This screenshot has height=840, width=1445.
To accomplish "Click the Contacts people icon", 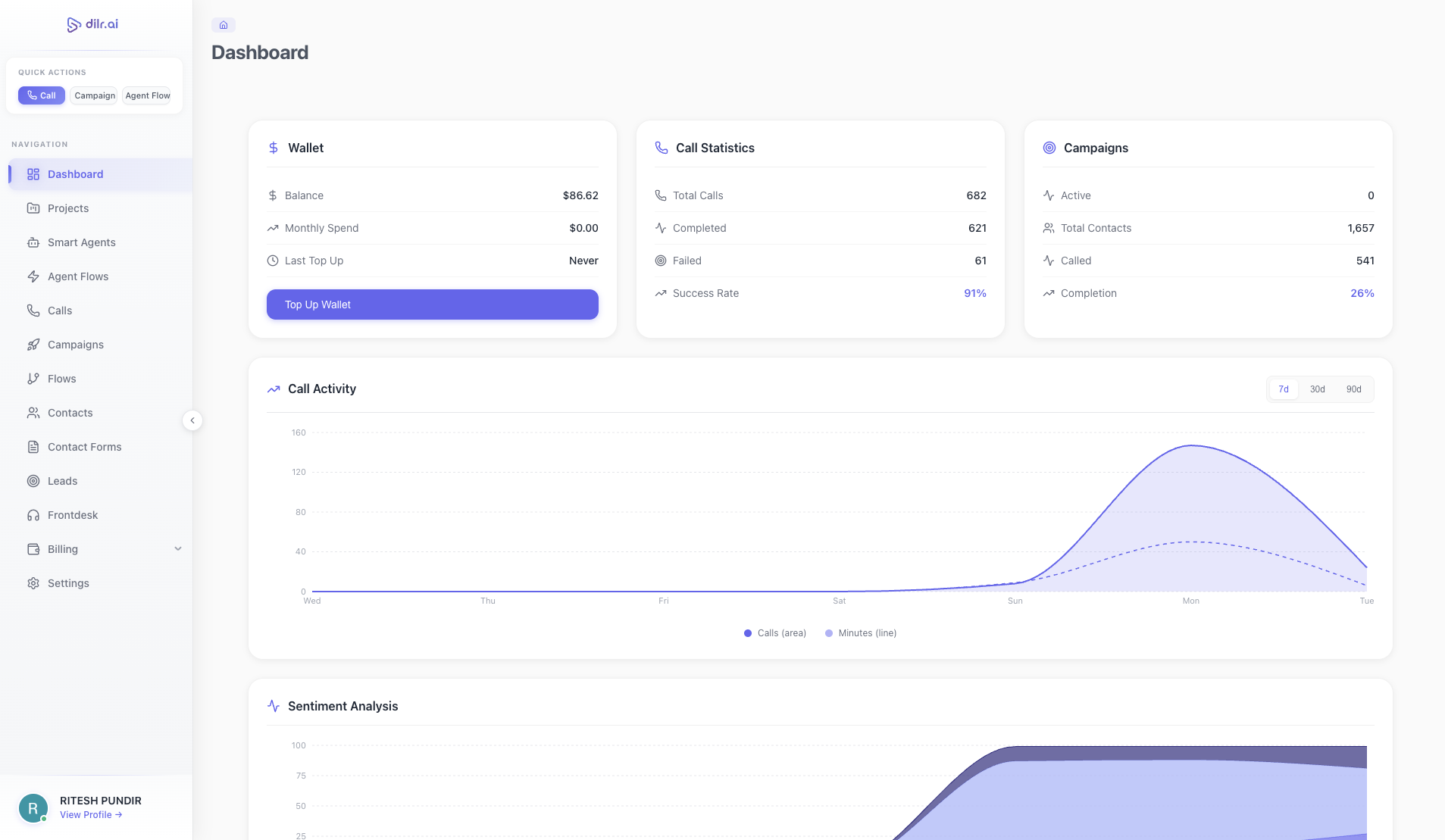I will pos(33,413).
